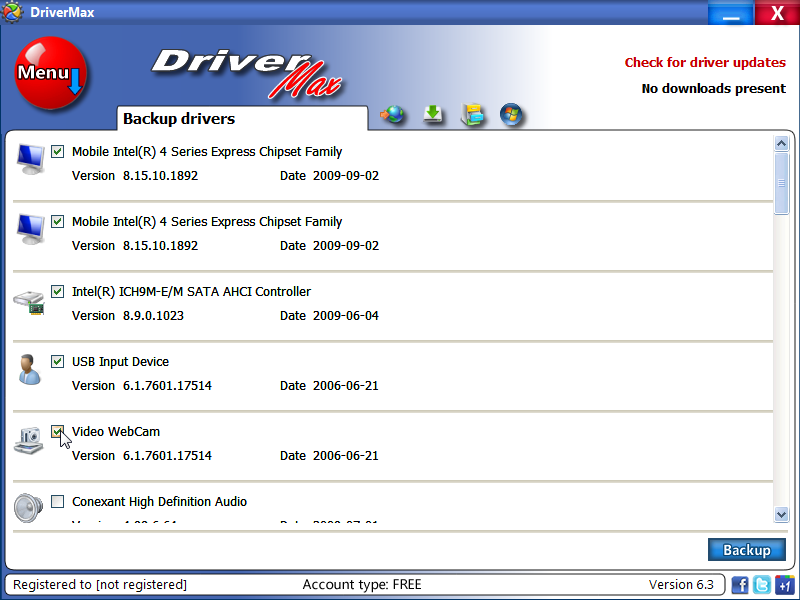This screenshot has height=600, width=800.
Task: Open the Menu dropdown
Action: (50, 73)
